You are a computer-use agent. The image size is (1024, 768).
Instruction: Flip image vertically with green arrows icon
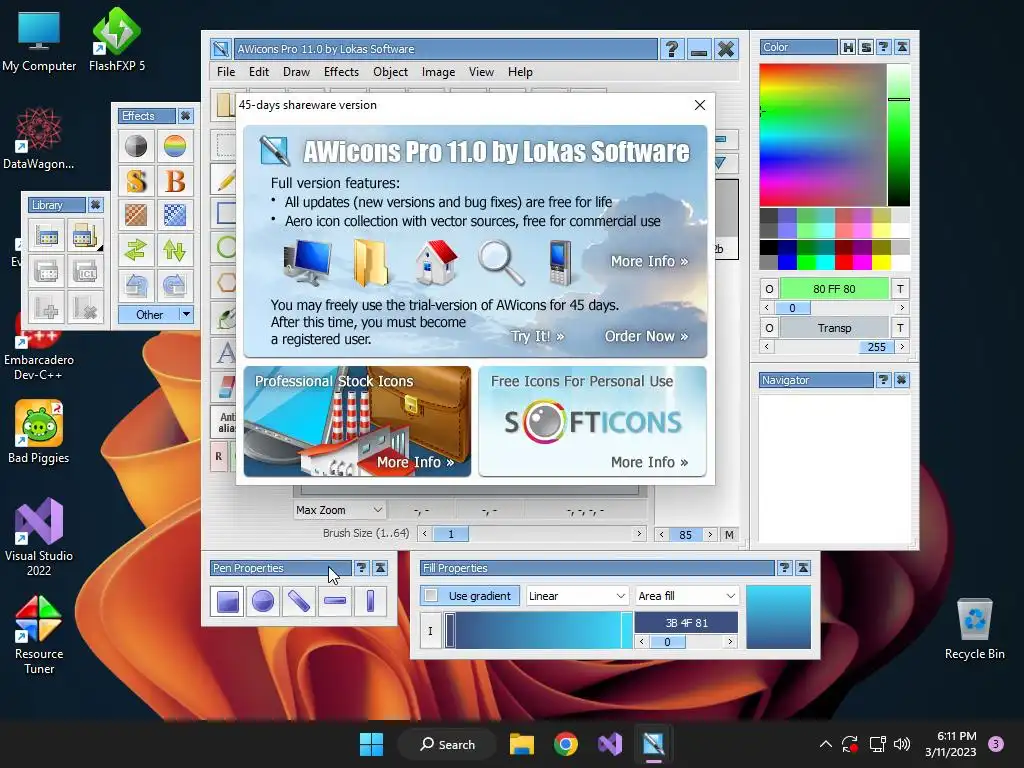(x=174, y=250)
